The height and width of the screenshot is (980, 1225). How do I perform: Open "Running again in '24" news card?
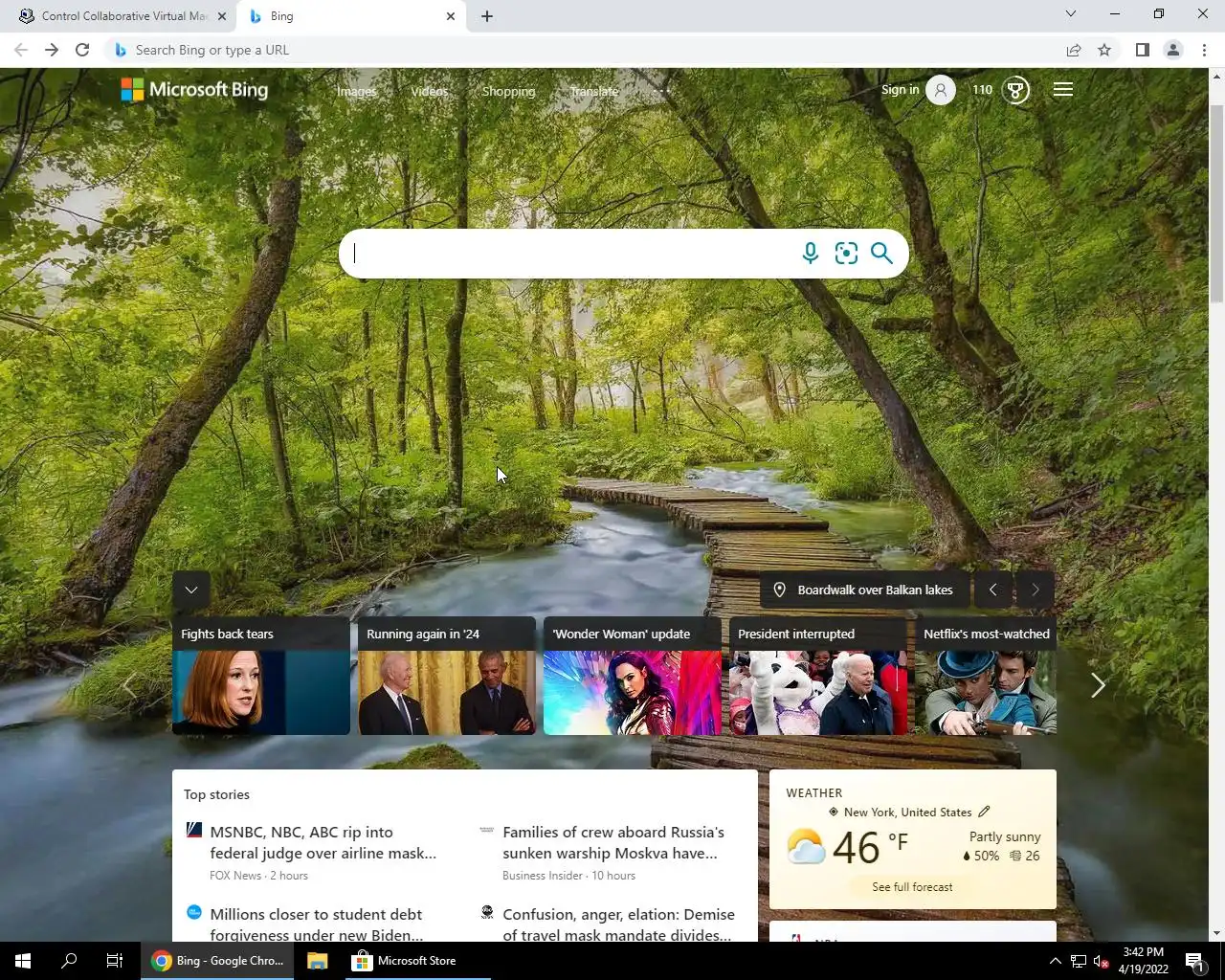click(447, 676)
